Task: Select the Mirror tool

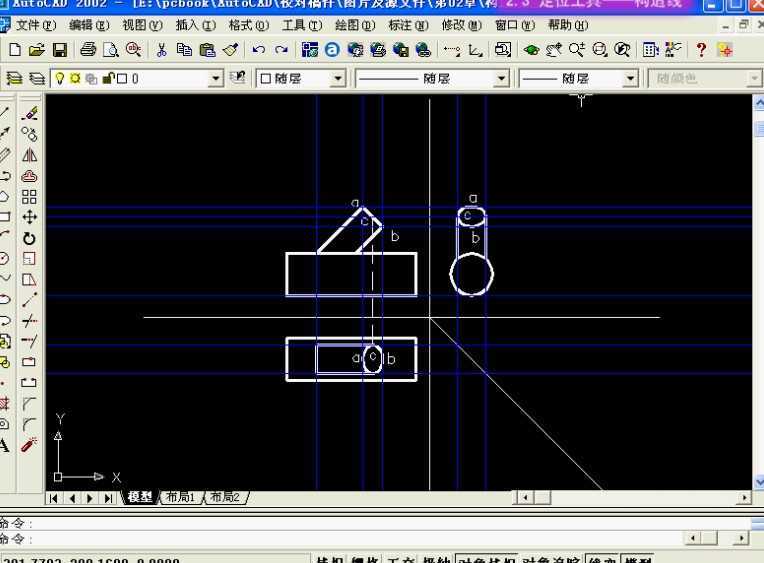Action: click(x=29, y=155)
